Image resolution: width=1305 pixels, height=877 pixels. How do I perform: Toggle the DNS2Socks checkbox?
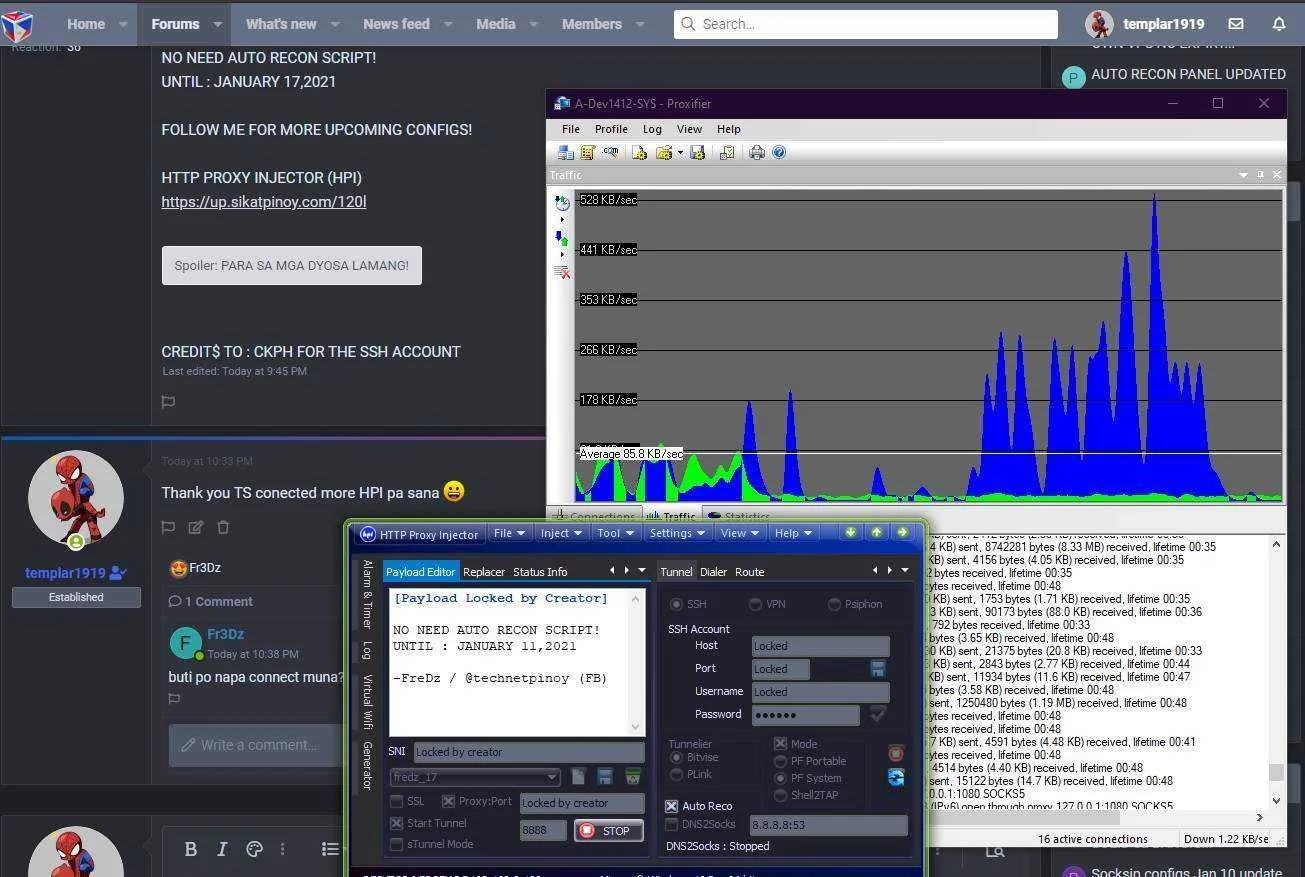[671, 825]
